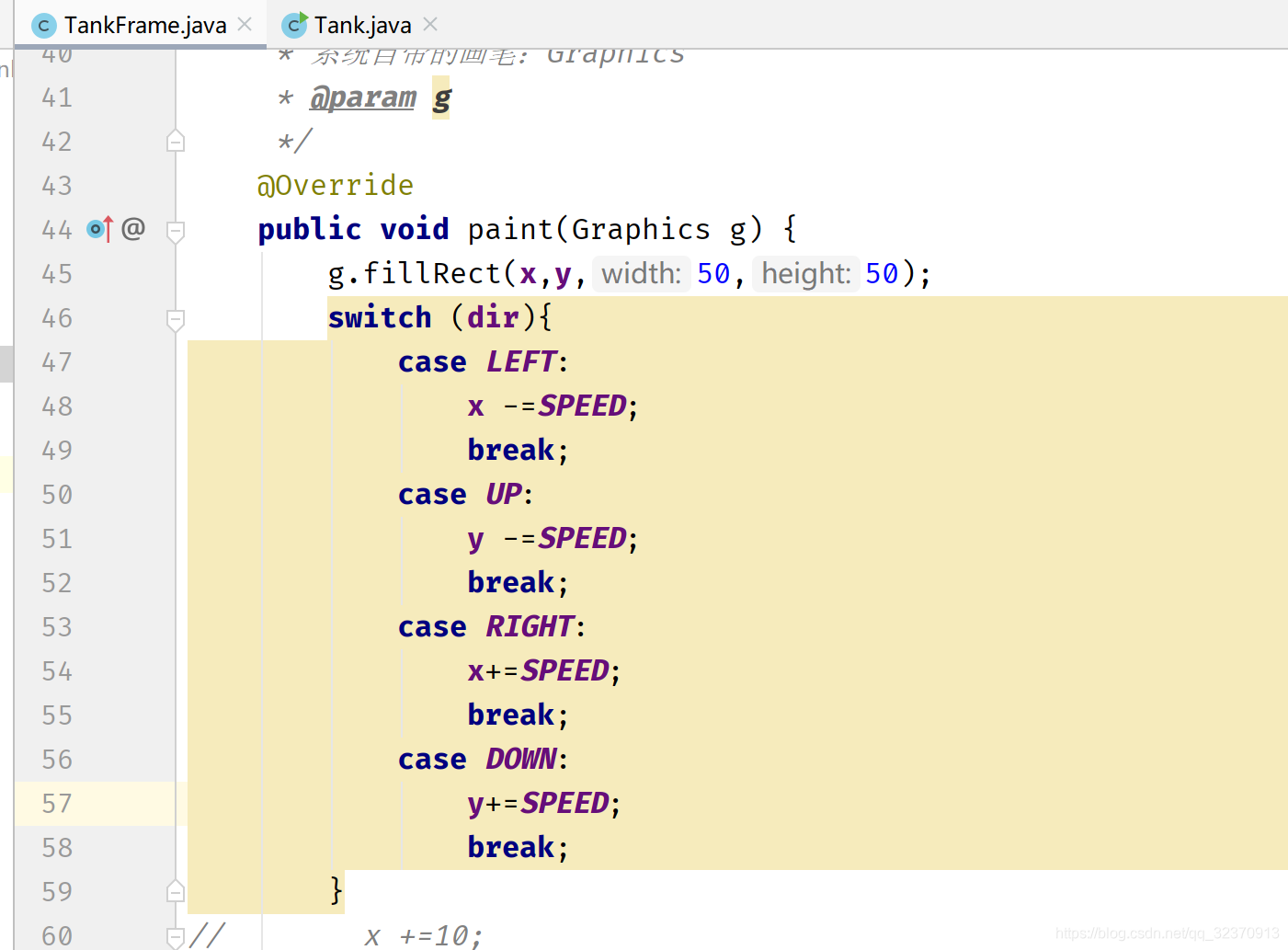Click the class icon on TankFrame.java tab
The height and width of the screenshot is (950, 1288).
click(43, 26)
